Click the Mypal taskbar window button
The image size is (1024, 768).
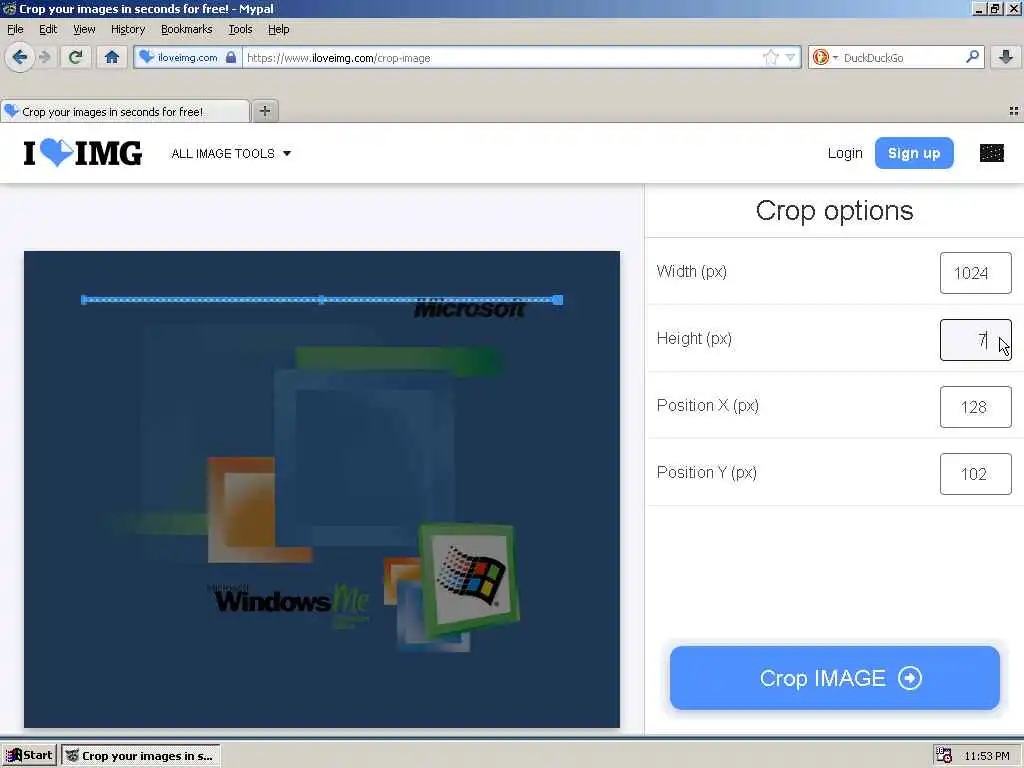click(x=140, y=756)
